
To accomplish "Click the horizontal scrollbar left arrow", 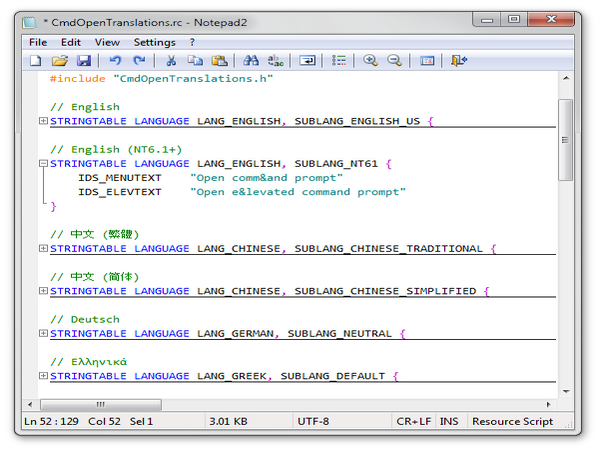I will [x=30, y=404].
